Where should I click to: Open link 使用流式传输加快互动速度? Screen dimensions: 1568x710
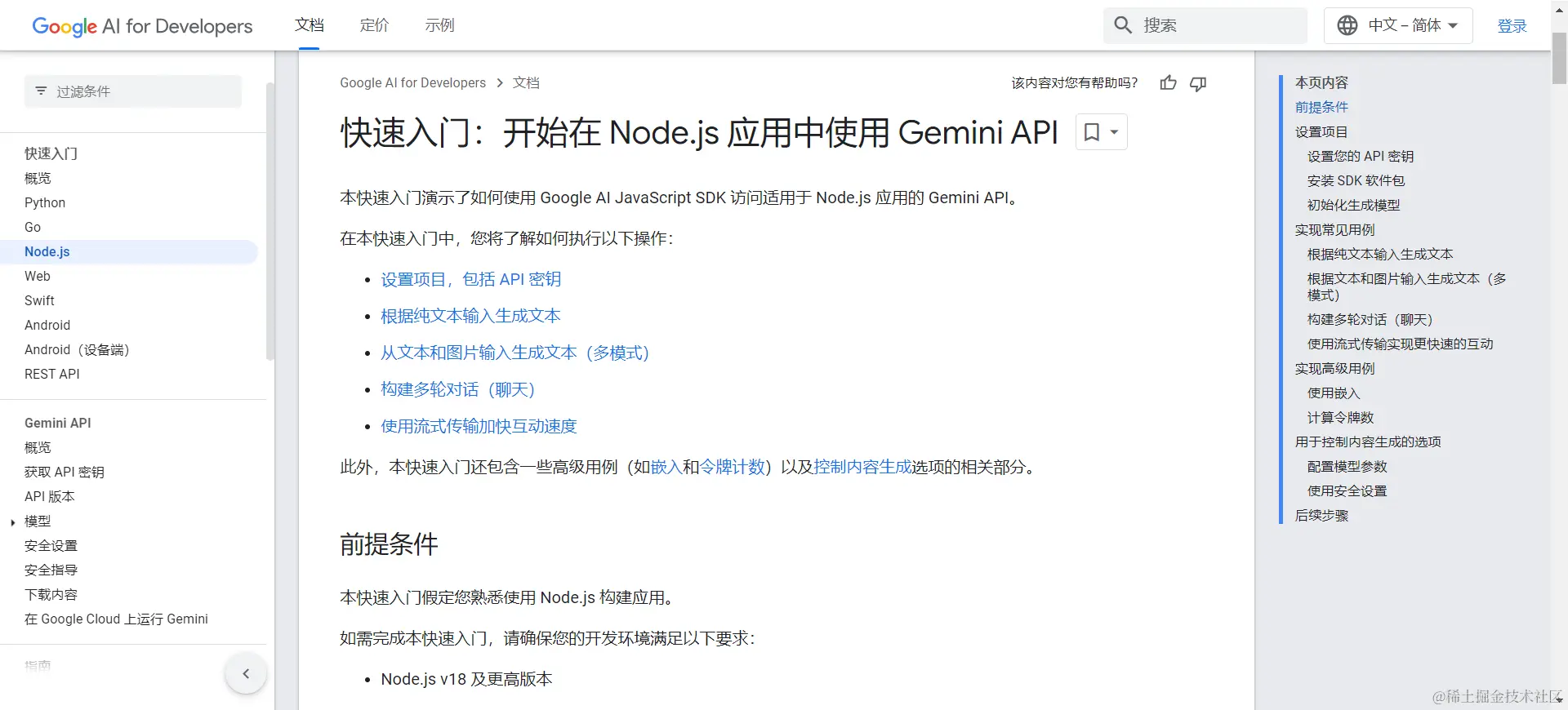pos(479,426)
